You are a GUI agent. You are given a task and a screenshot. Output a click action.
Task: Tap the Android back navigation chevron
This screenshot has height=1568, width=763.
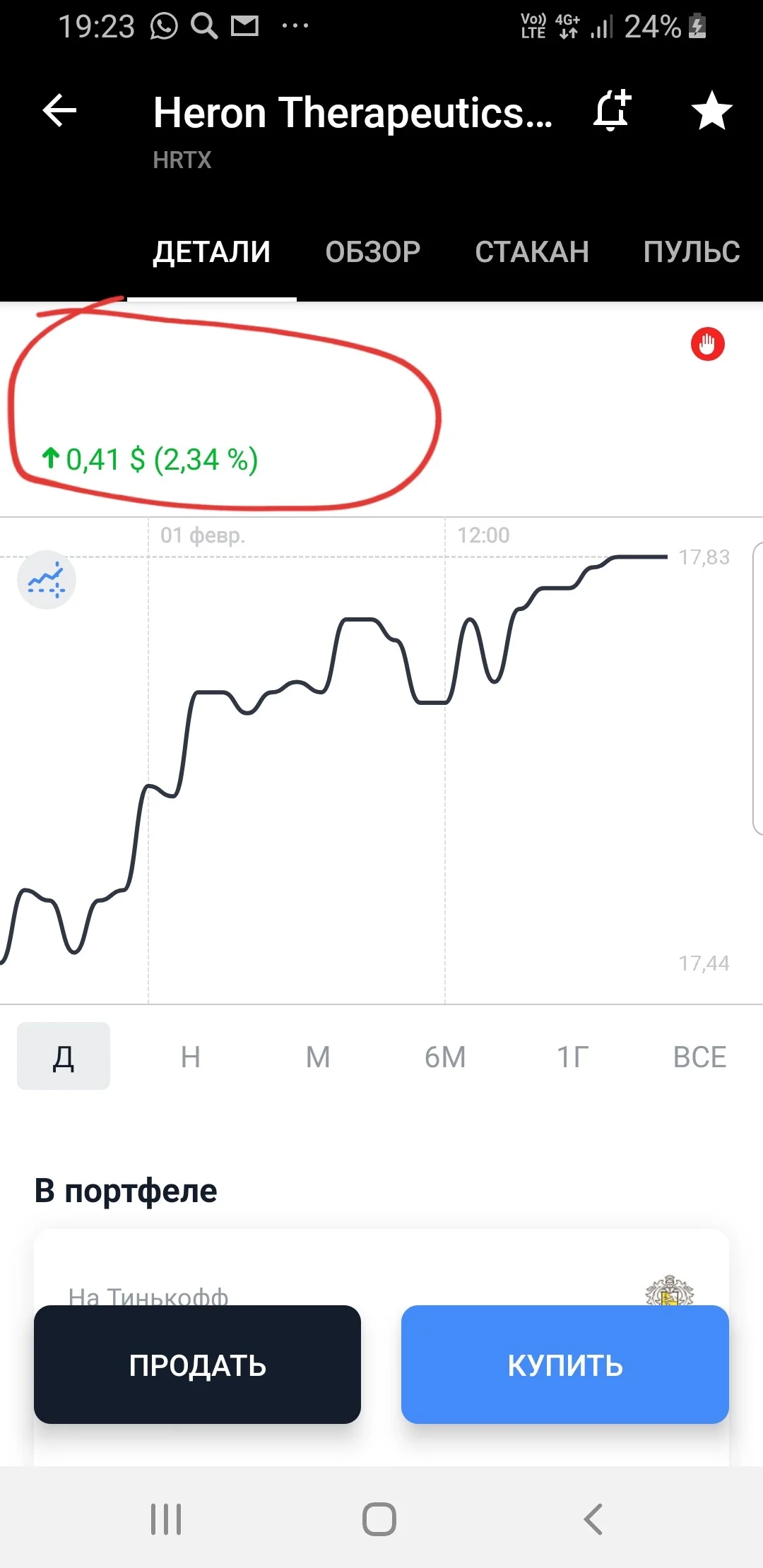593,1519
